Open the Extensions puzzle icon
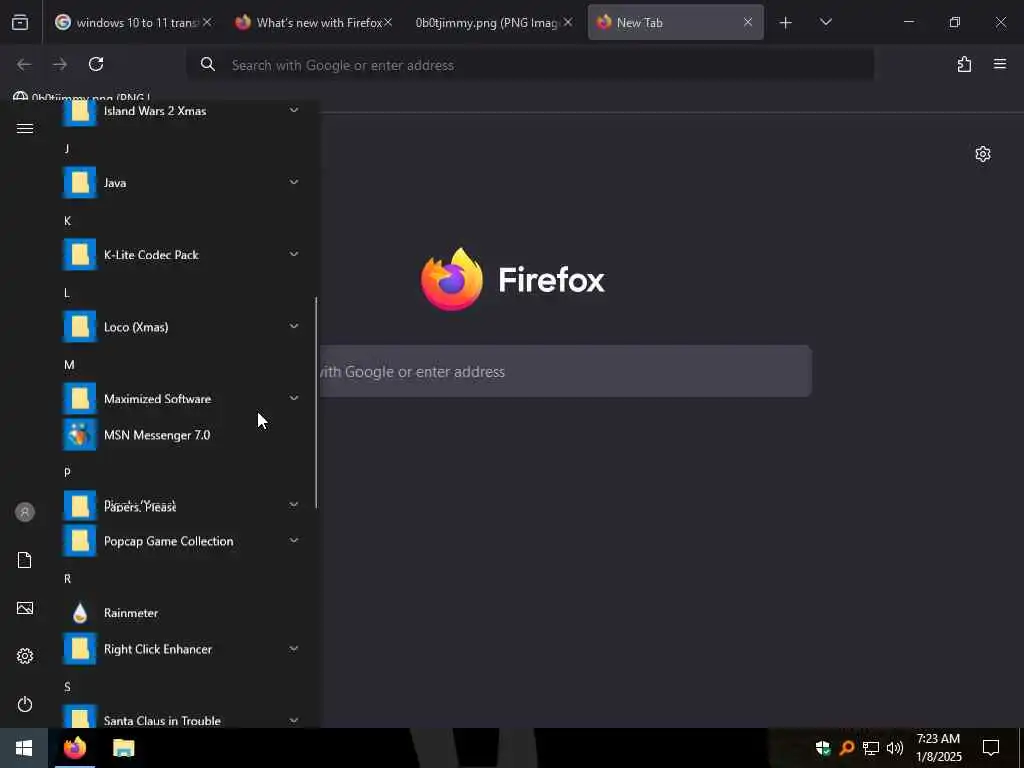1024x768 pixels. [964, 64]
